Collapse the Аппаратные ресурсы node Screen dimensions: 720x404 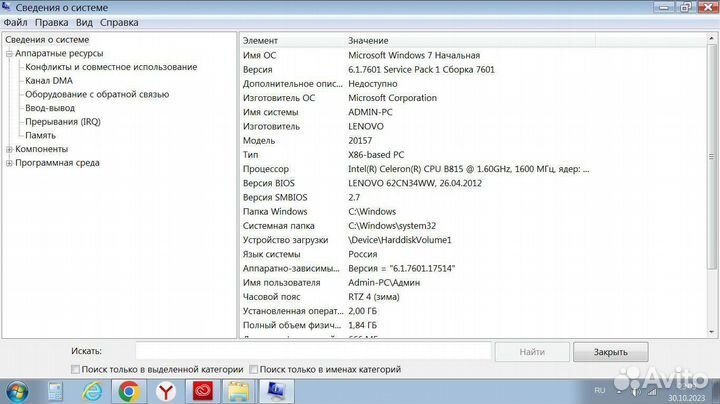click(9, 54)
